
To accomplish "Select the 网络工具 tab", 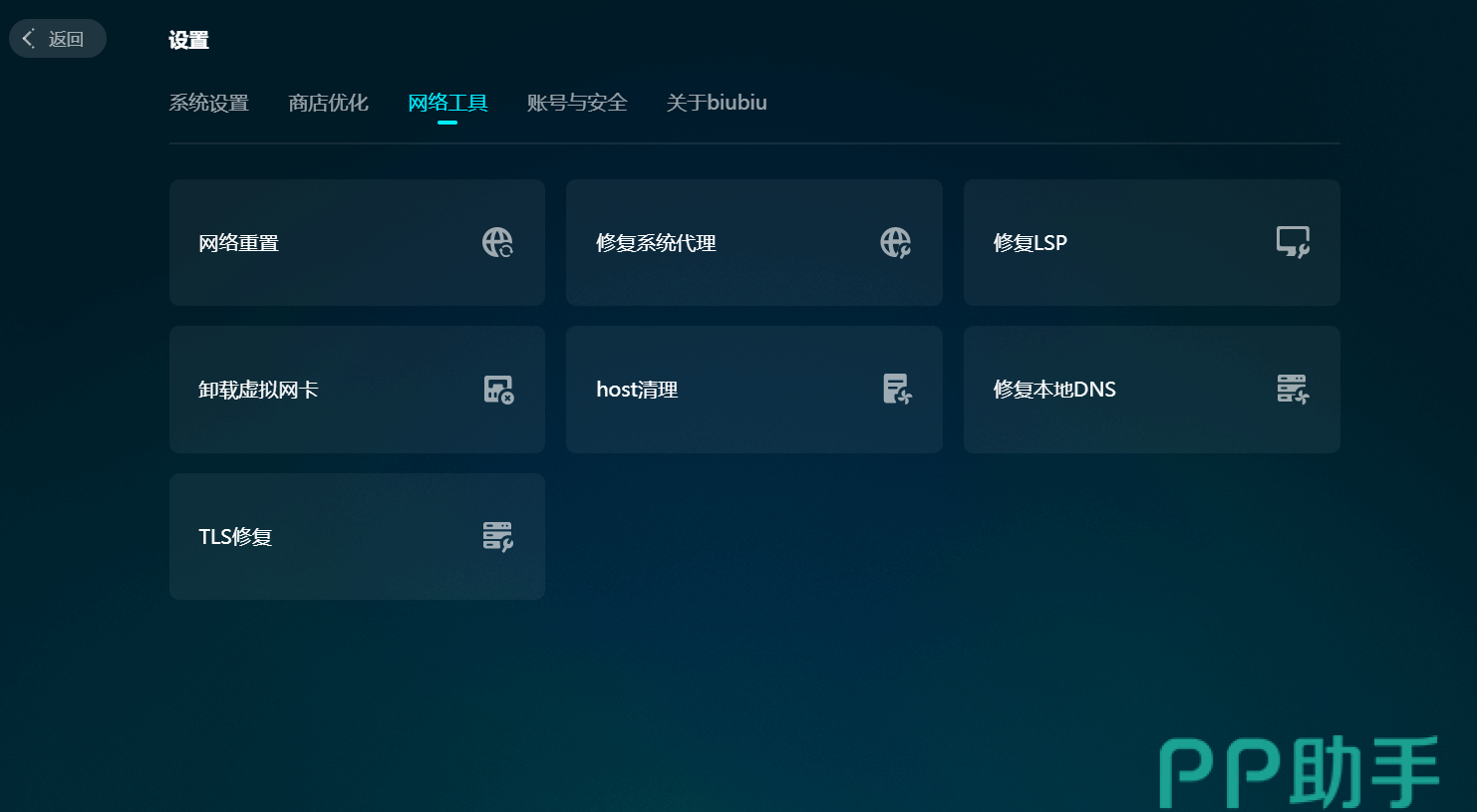I will click(x=447, y=103).
